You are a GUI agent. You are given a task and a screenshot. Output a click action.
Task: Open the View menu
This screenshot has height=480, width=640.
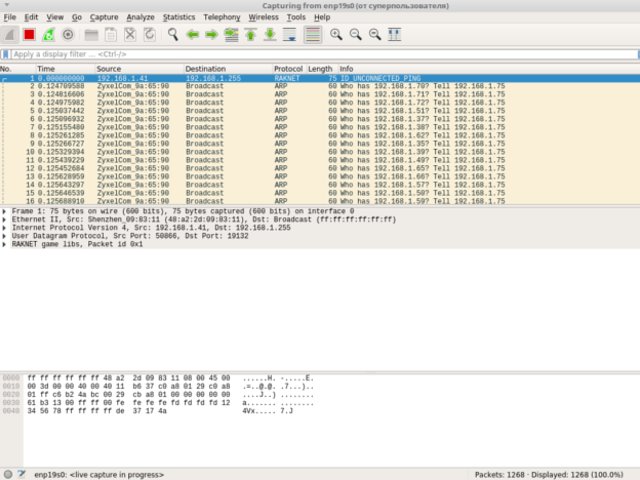pos(55,17)
